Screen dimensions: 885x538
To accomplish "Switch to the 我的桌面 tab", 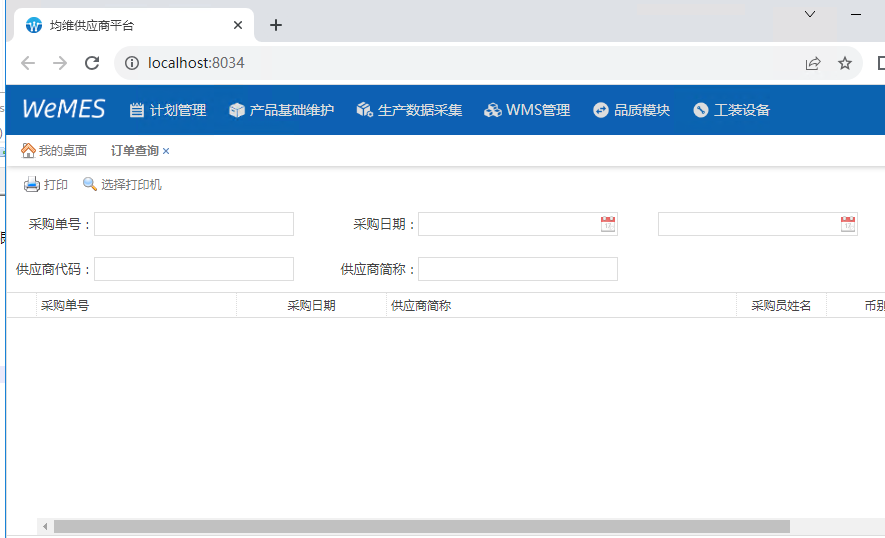I will [62, 151].
